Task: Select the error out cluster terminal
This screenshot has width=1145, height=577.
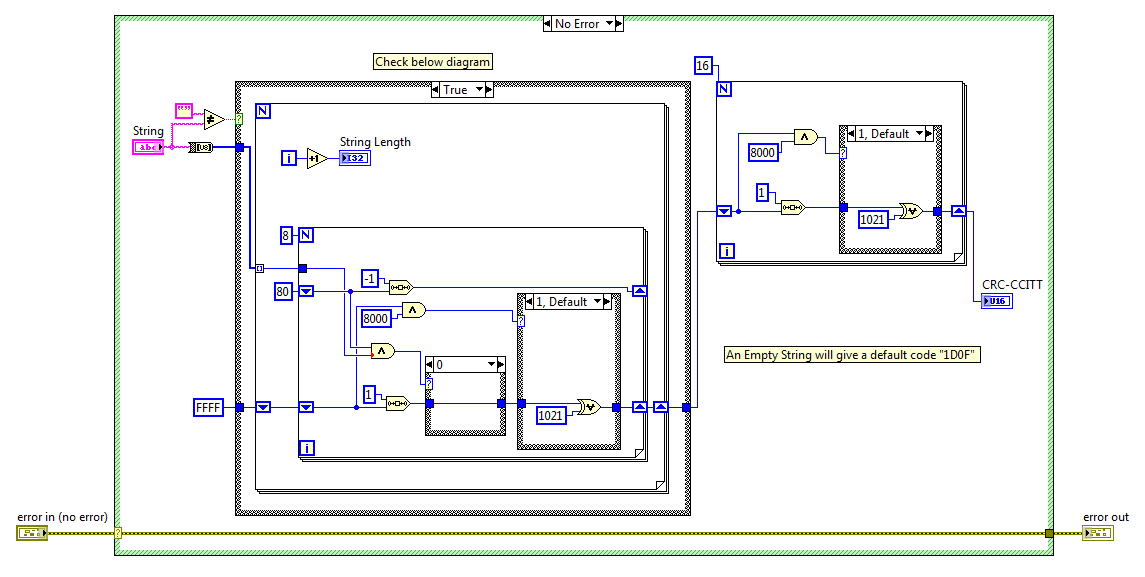Action: [1098, 533]
